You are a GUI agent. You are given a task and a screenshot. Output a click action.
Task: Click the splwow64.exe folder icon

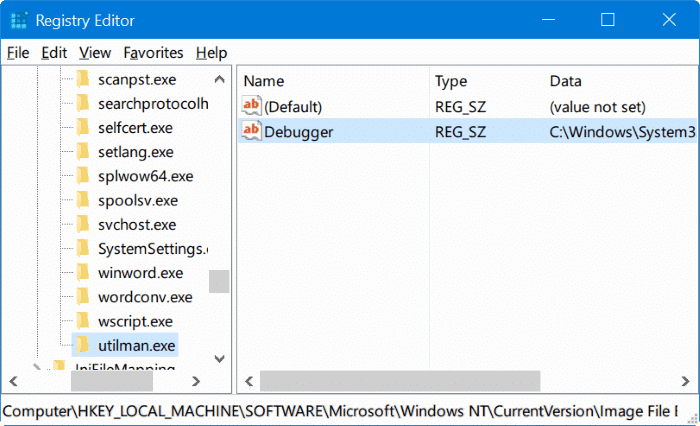(83, 176)
